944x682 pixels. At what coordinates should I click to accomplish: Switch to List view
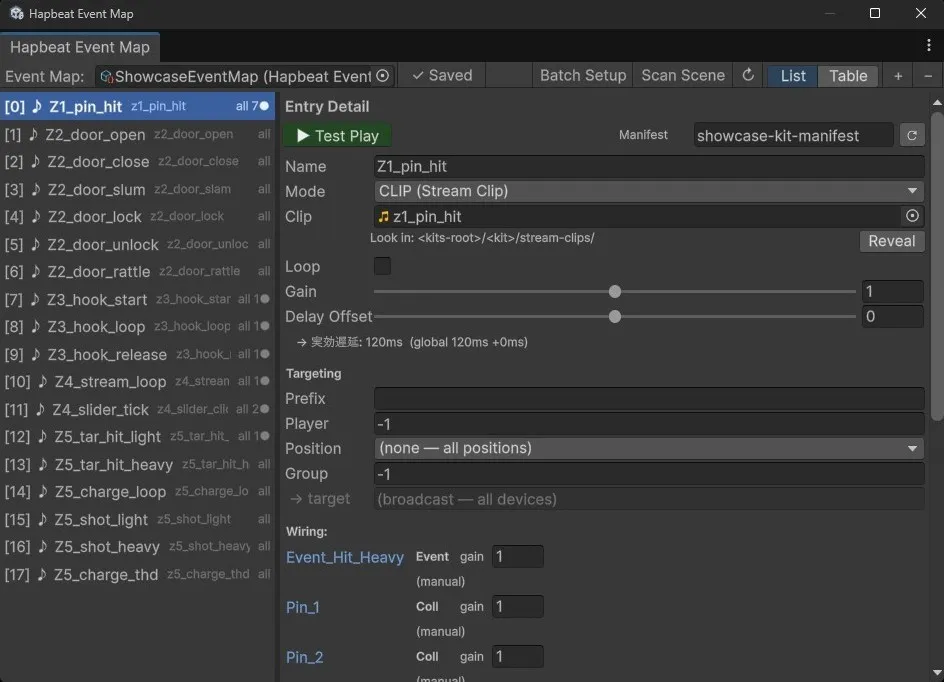point(792,76)
